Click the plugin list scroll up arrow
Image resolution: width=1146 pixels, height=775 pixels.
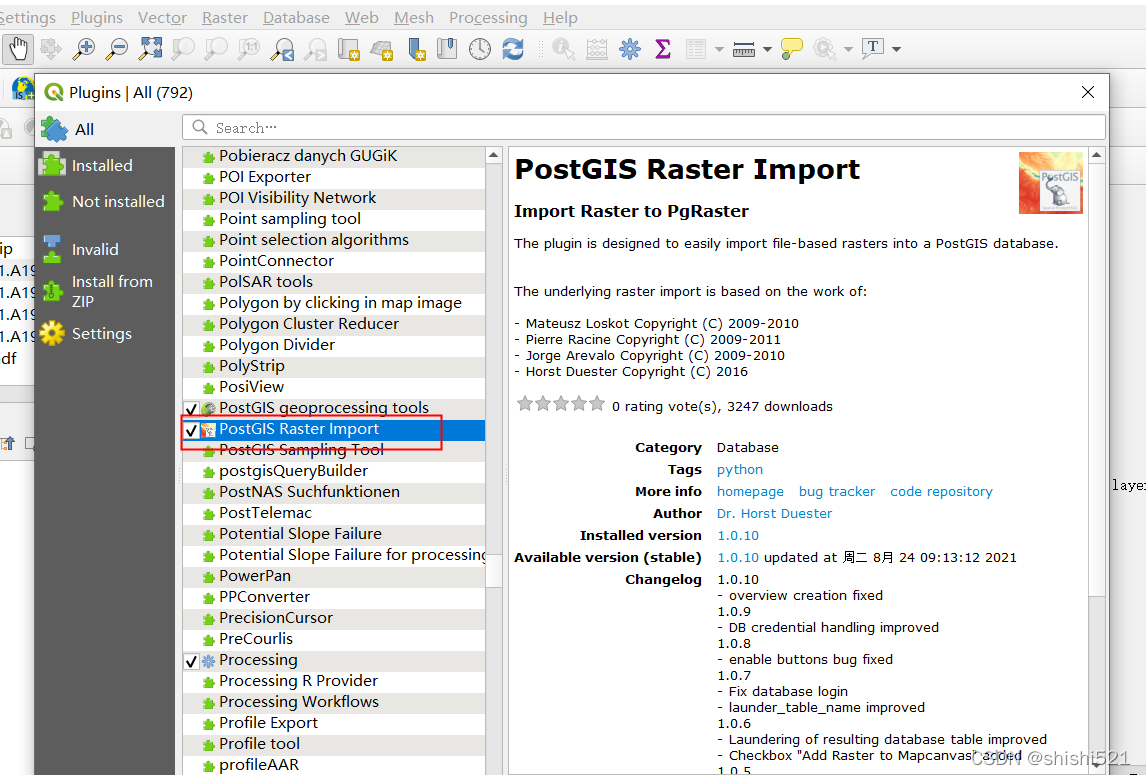pyautogui.click(x=493, y=155)
